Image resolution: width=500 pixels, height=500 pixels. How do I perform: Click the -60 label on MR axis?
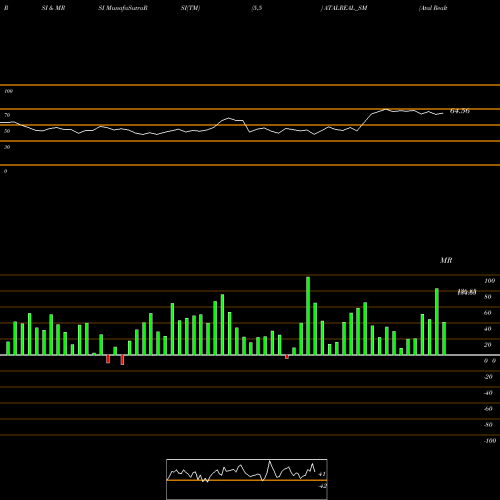tap(488, 409)
